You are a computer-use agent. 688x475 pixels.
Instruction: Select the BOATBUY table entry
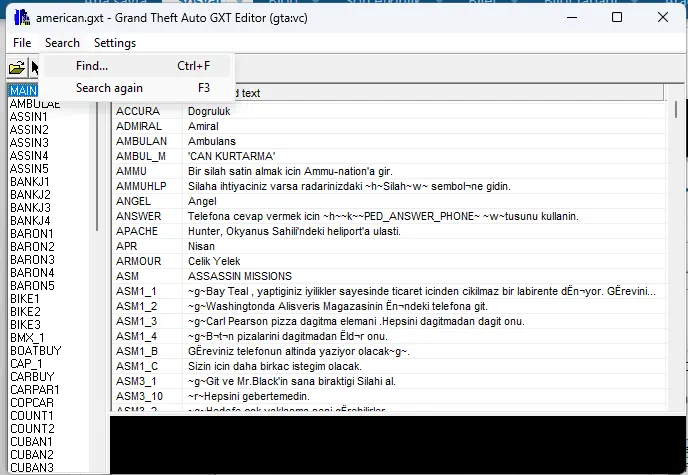pos(36,351)
